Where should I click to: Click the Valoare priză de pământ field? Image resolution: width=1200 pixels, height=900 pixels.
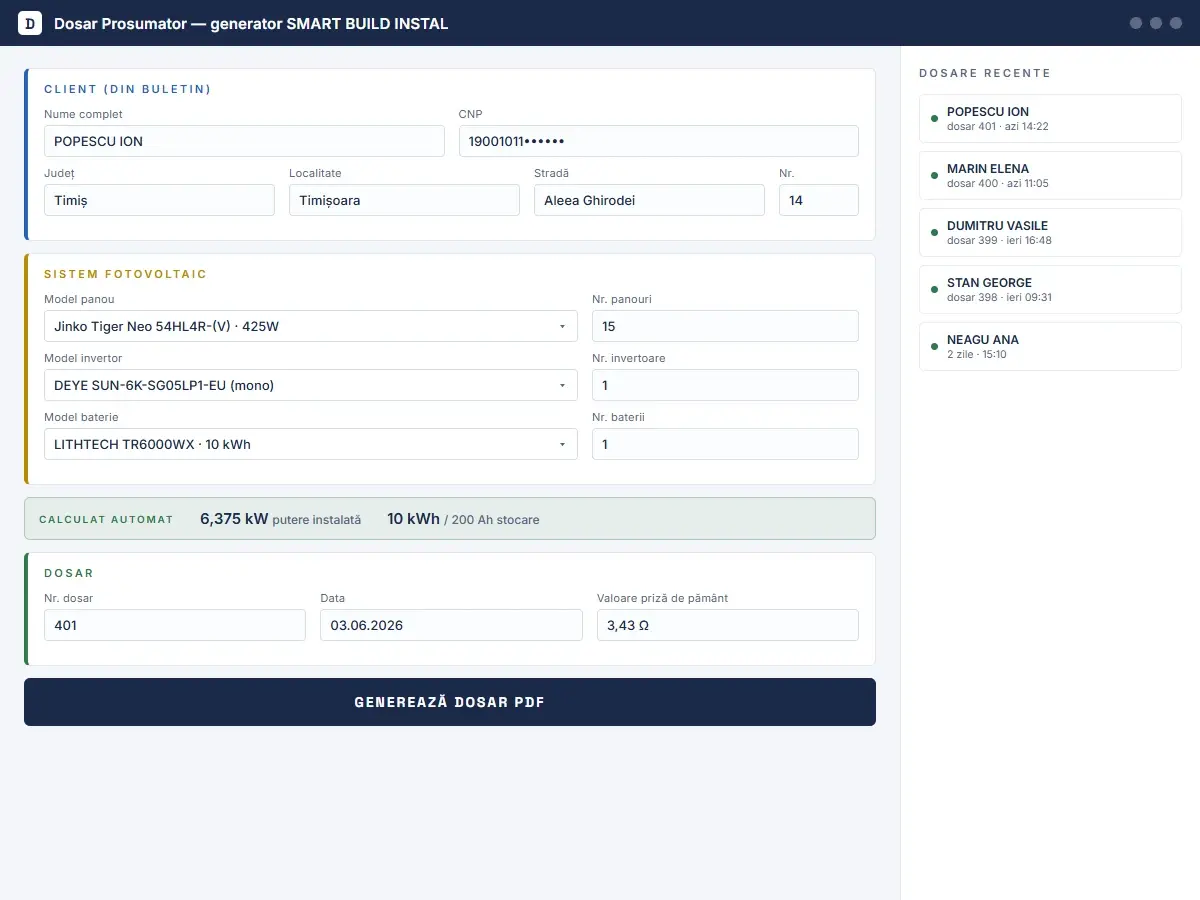coord(728,625)
